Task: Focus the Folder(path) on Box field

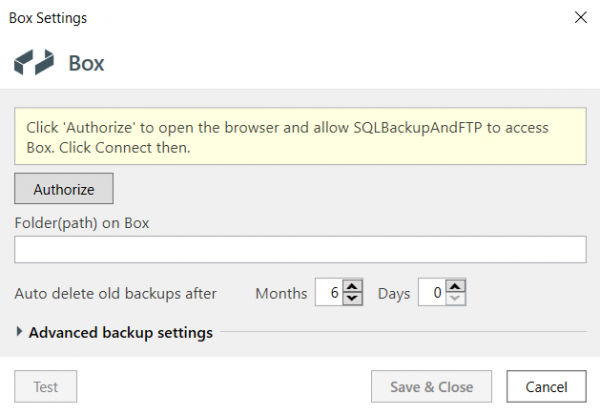Action: pos(300,249)
